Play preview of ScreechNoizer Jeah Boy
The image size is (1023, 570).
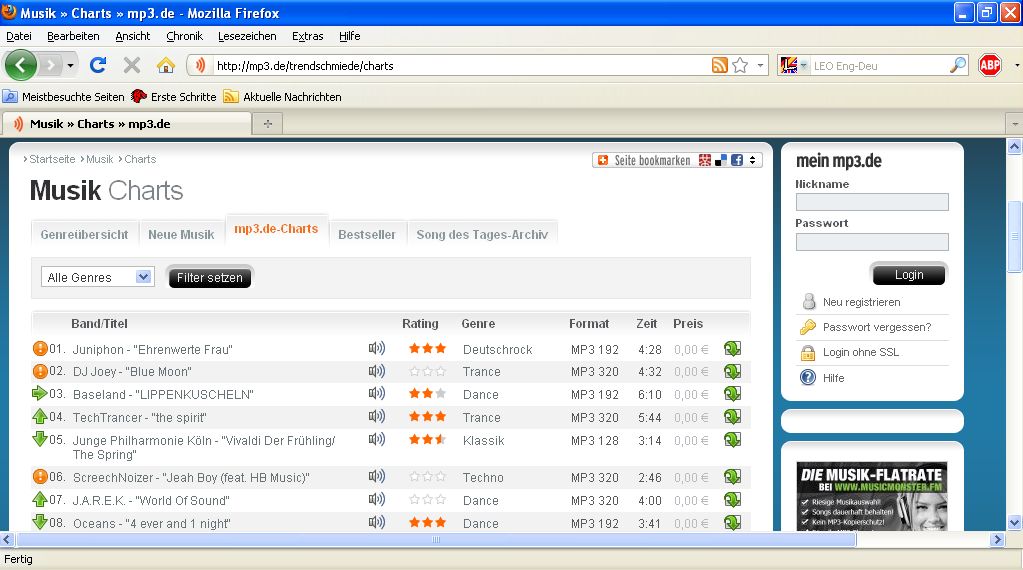376,476
